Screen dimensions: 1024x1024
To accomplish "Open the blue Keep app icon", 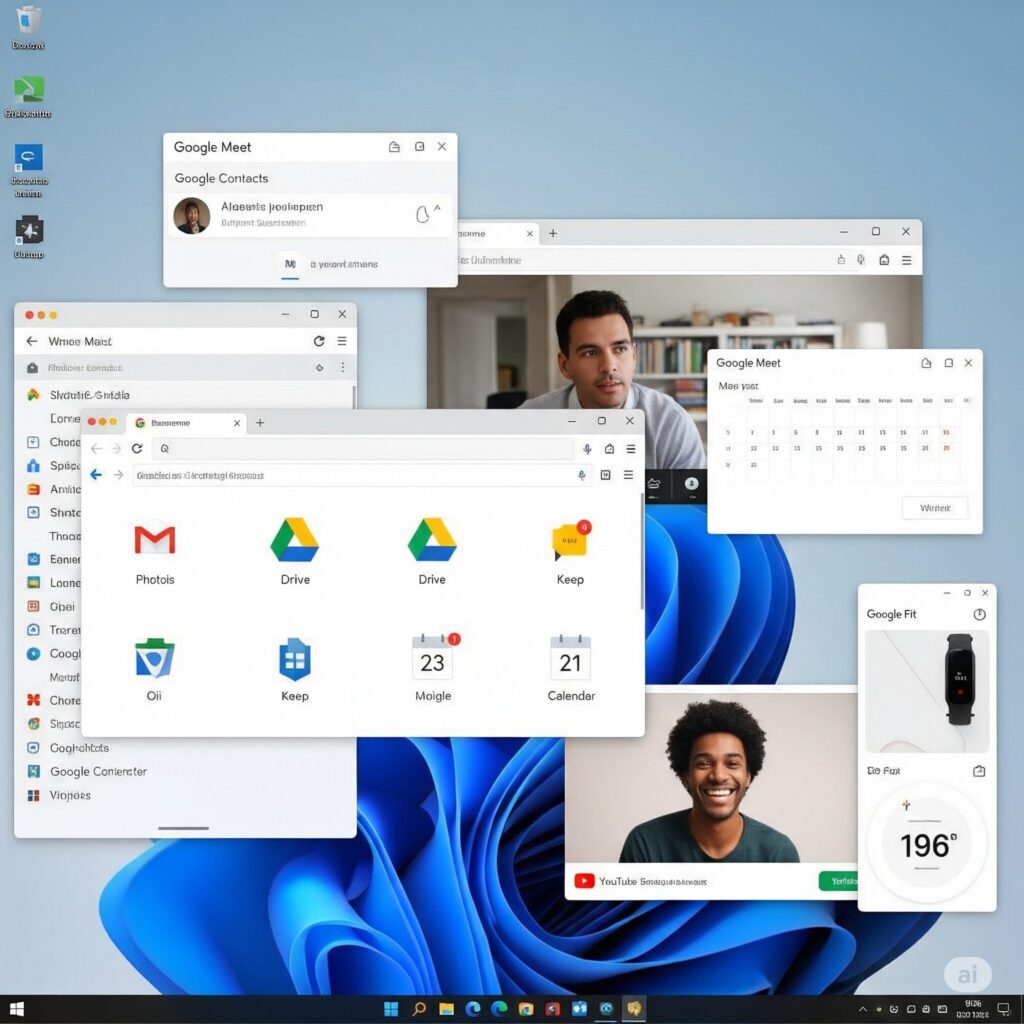I will pyautogui.click(x=295, y=659).
